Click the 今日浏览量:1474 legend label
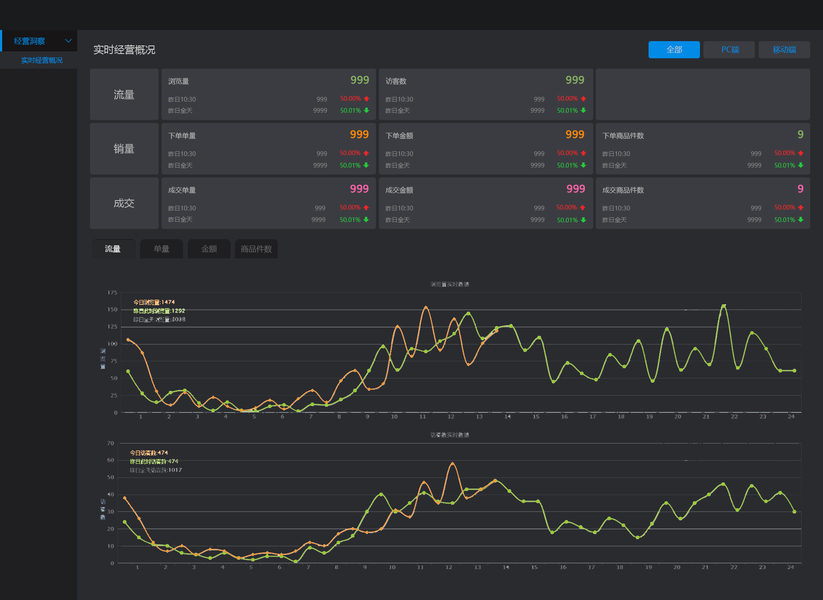Screen dimensions: 823x600 pos(154,302)
